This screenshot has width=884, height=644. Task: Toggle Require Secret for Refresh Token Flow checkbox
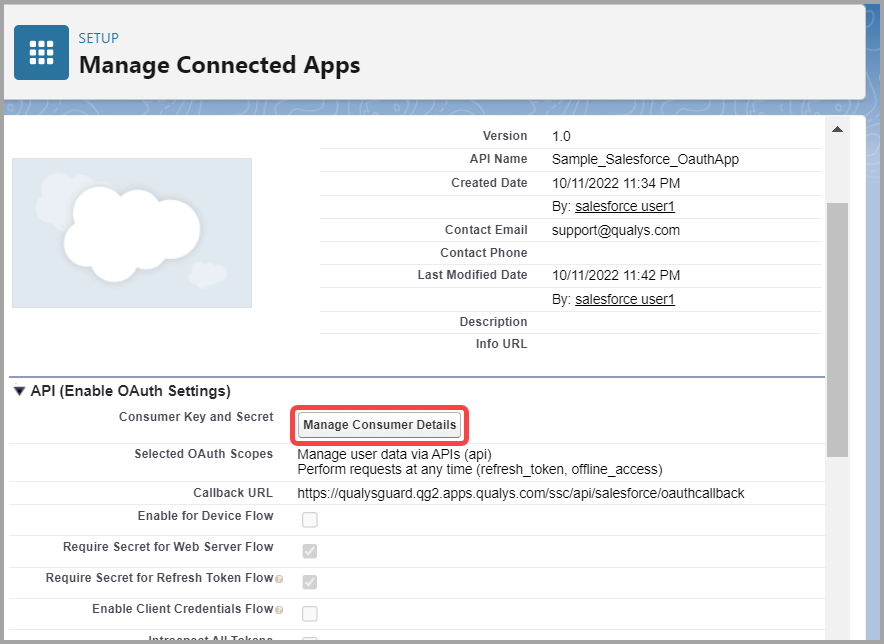click(x=310, y=581)
